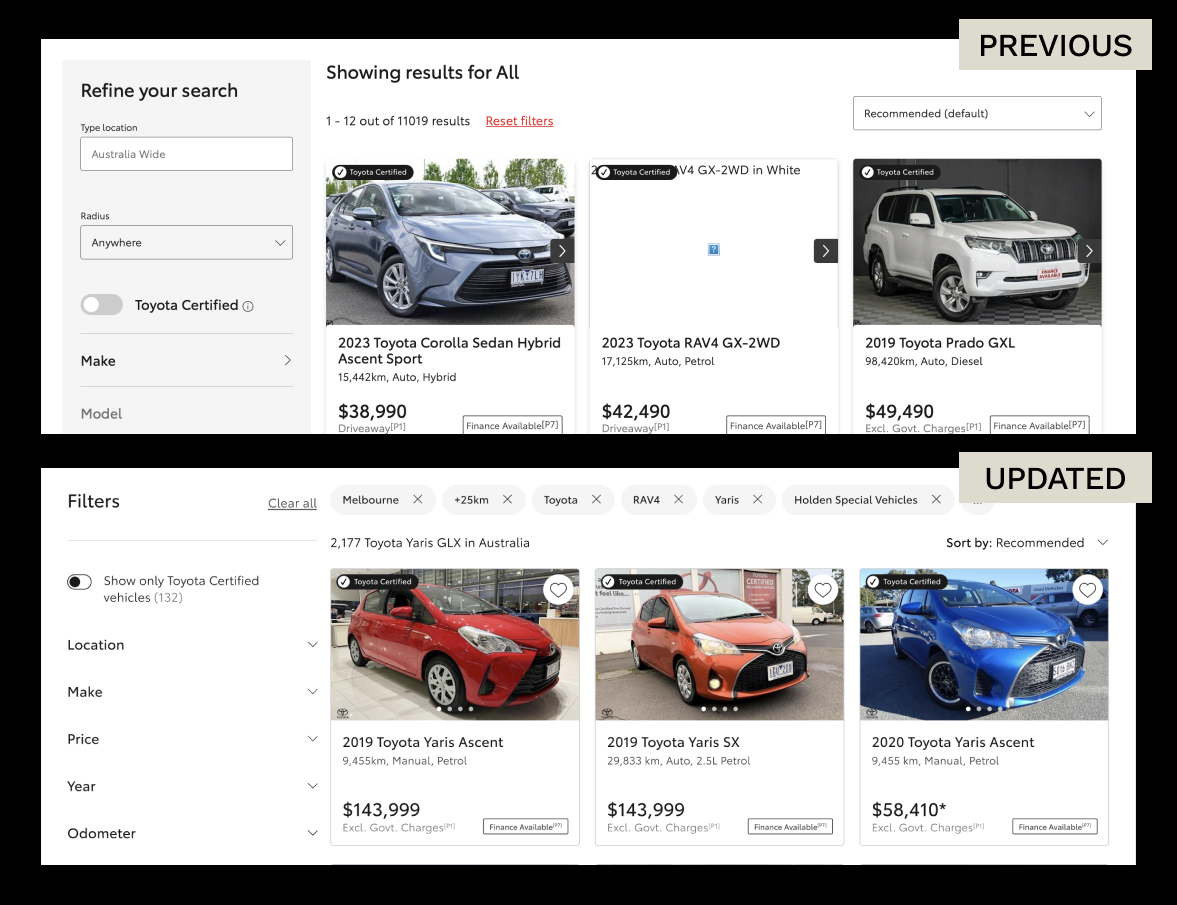This screenshot has height=905, width=1177.
Task: Open 2019 Toyota Yaris SX title
Action: 673,742
